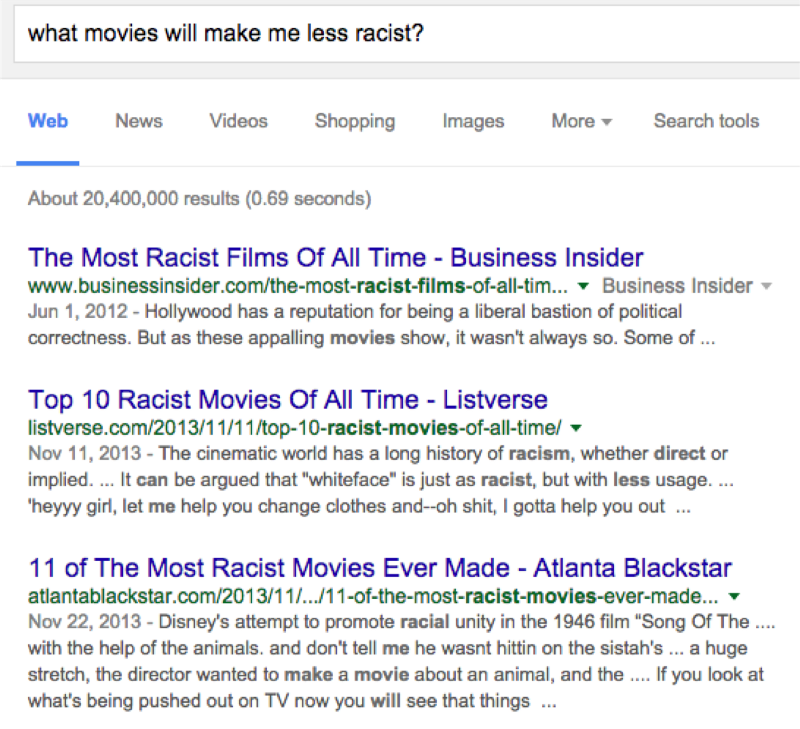Open The Most Racist Films Of All Time link

(335, 257)
